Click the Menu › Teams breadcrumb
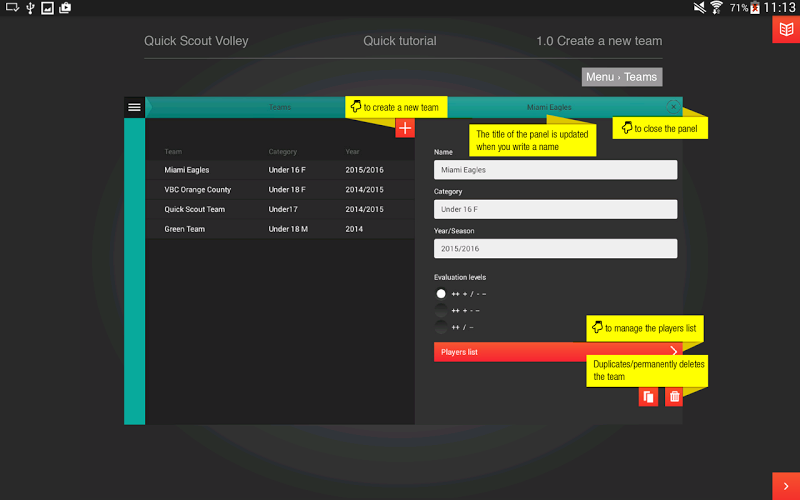The image size is (800, 500). [622, 77]
